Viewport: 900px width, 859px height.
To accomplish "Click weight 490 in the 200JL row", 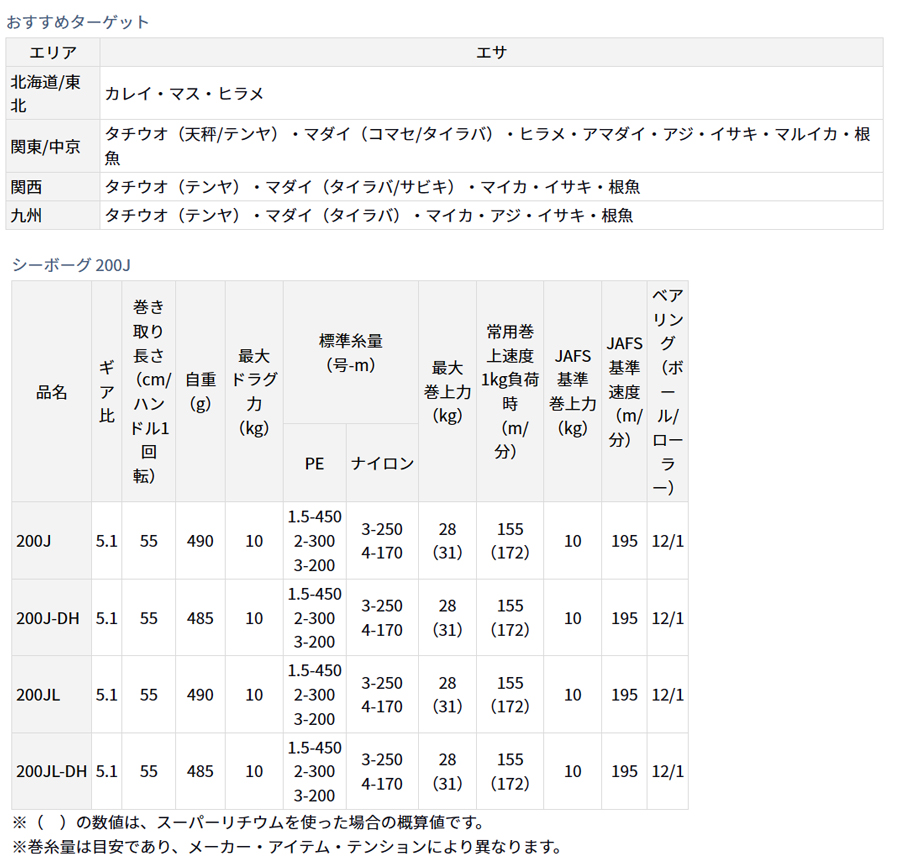I will [x=200, y=695].
